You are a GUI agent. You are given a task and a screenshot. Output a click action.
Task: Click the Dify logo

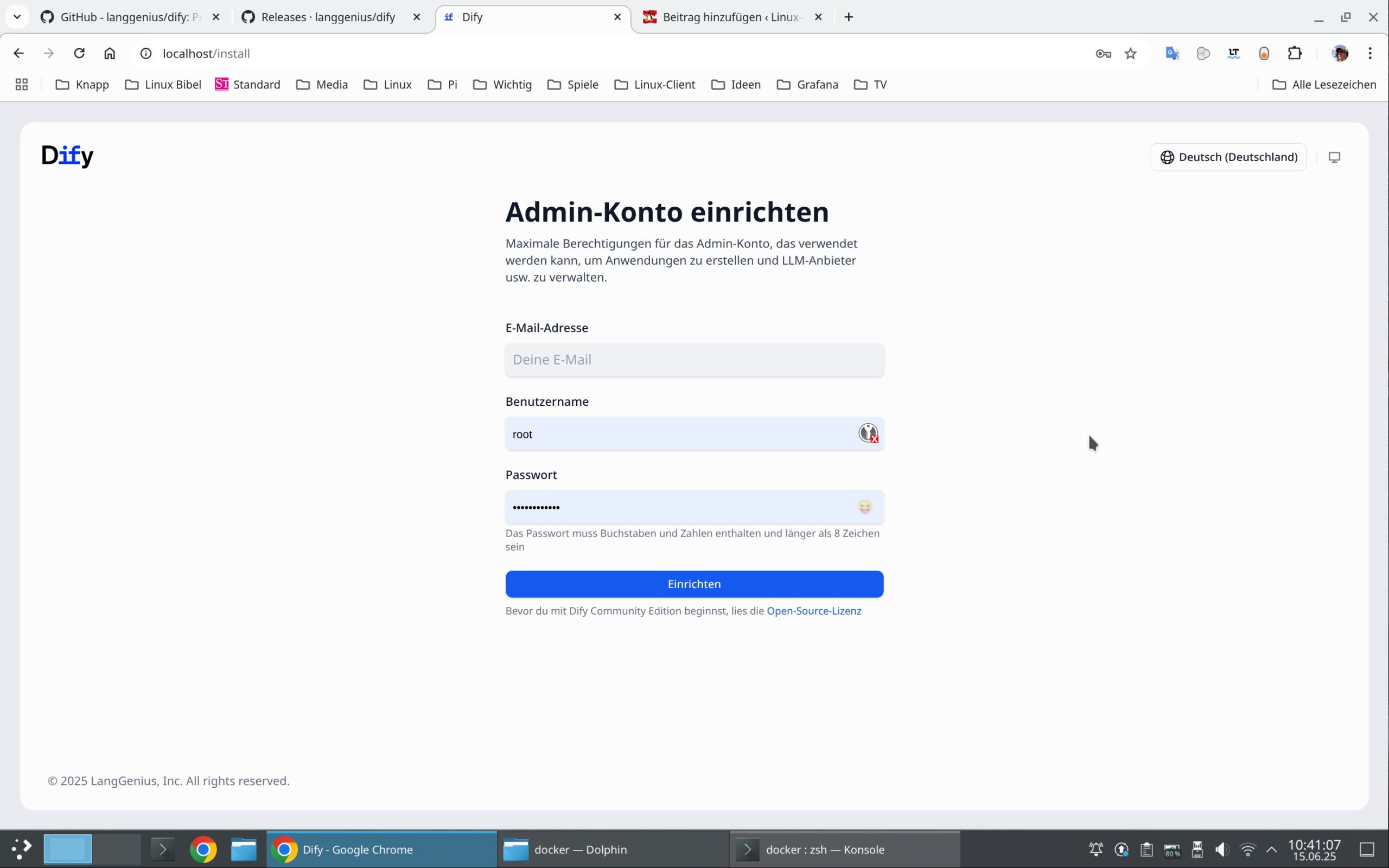pos(67,156)
